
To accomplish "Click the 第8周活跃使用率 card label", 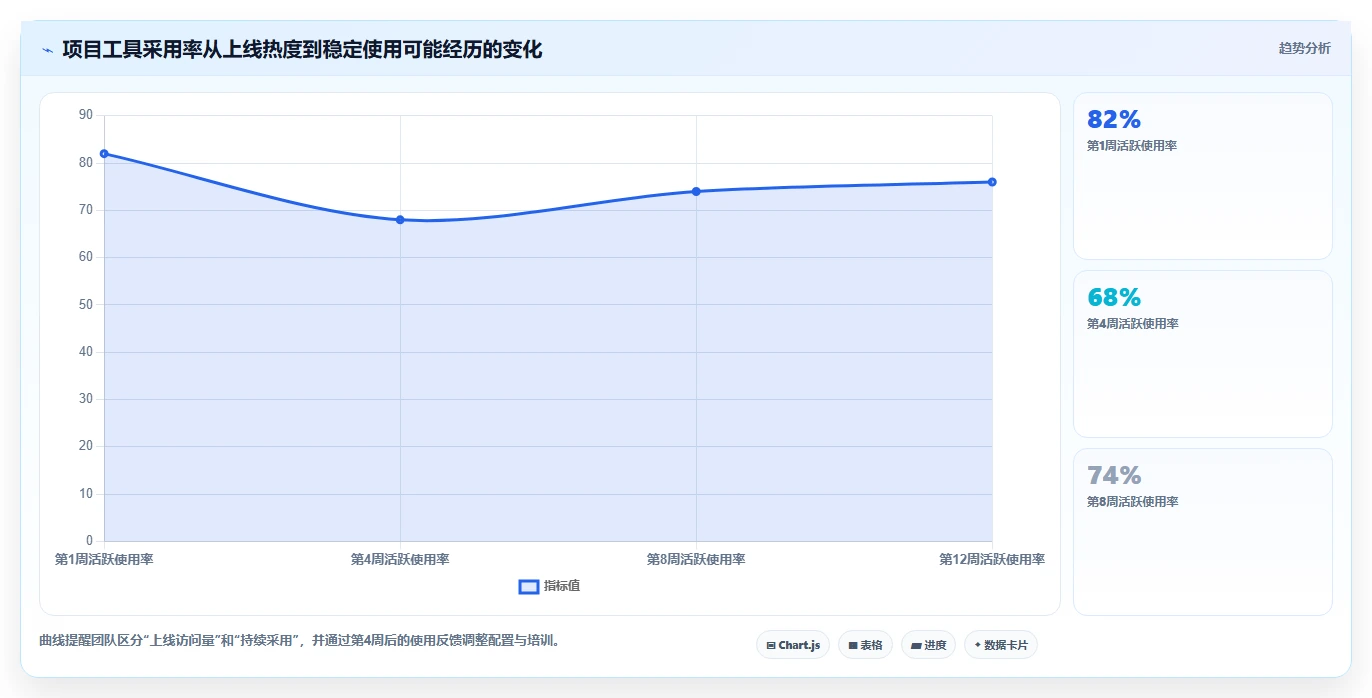I will 1132,502.
